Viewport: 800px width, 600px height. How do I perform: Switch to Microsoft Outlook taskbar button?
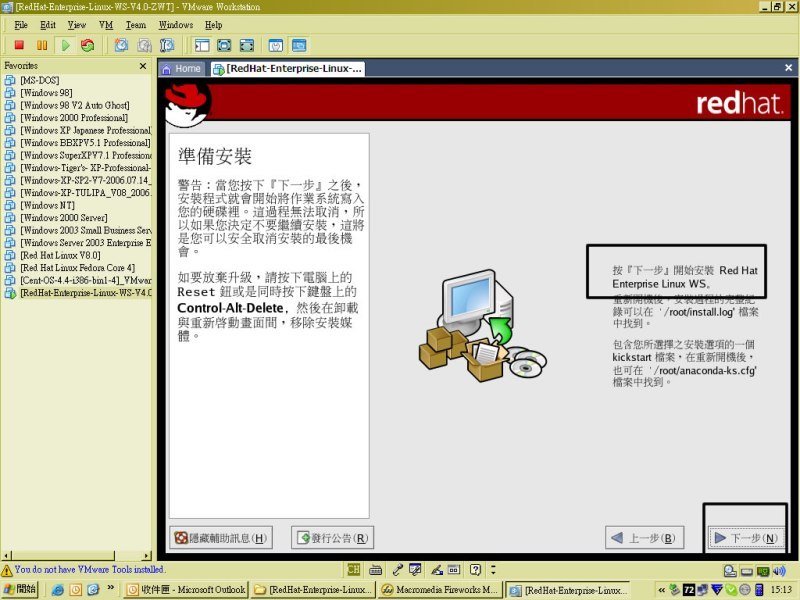pyautogui.click(x=186, y=590)
